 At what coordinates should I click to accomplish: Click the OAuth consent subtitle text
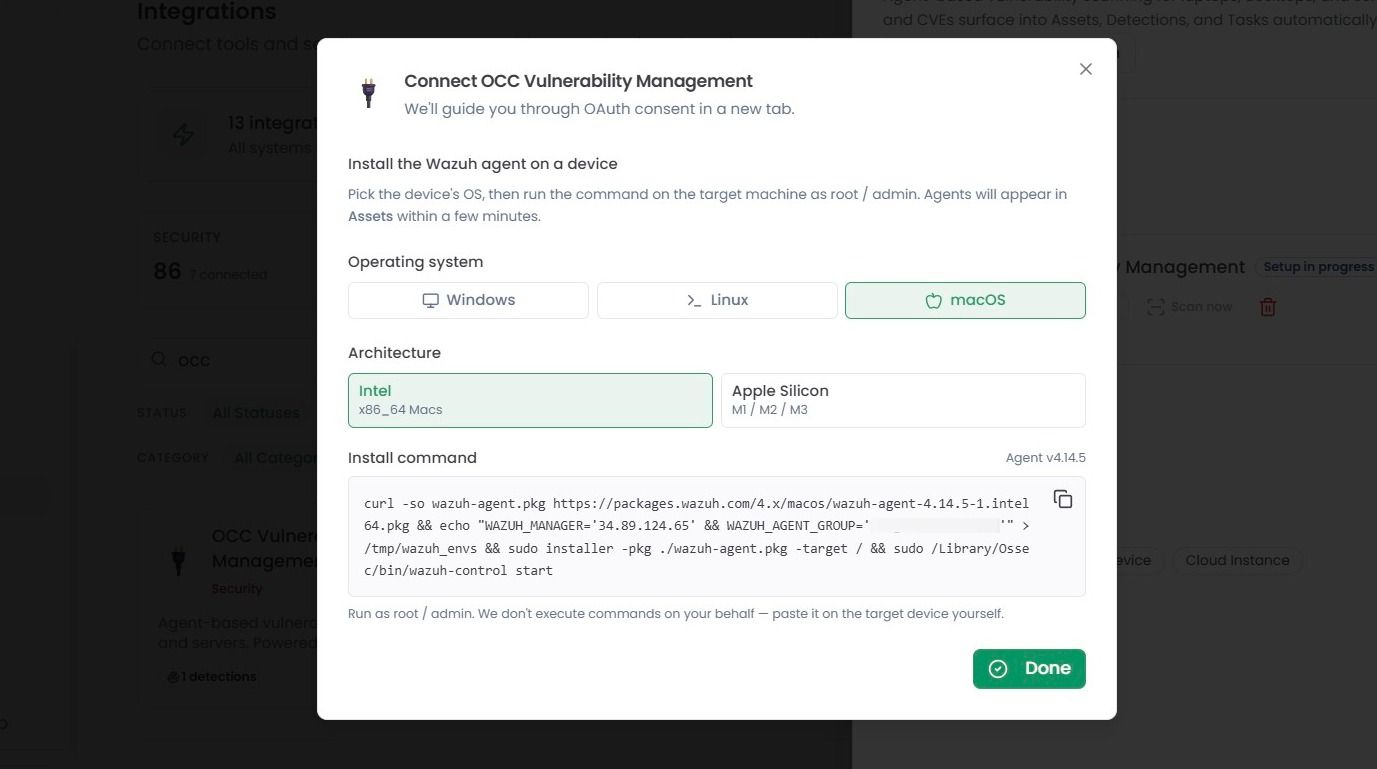point(599,109)
